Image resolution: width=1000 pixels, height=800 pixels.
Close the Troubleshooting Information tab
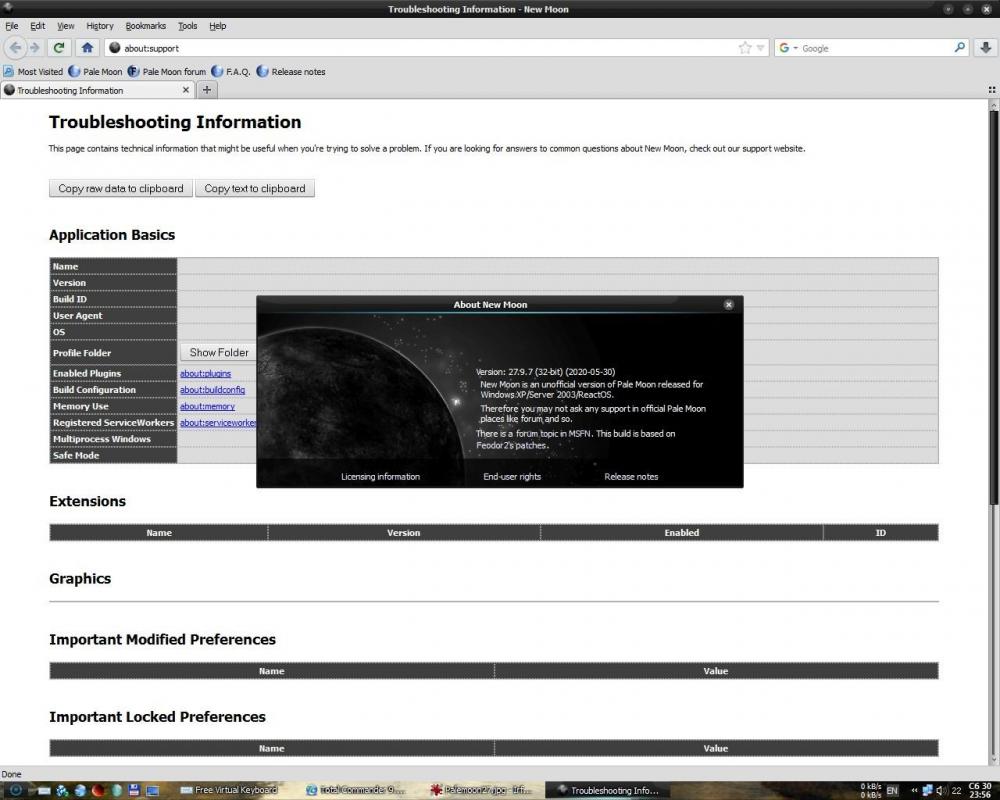pyautogui.click(x=186, y=90)
